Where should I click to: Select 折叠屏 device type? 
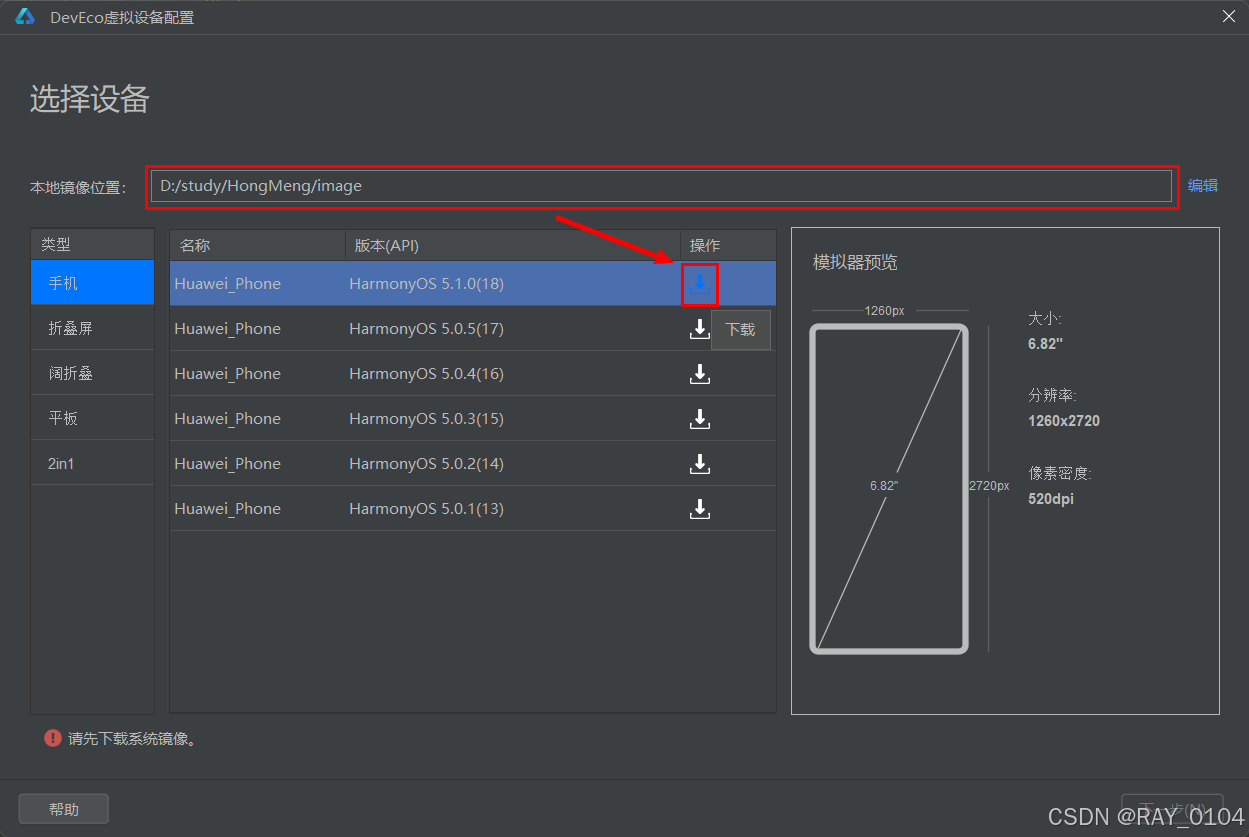[x=93, y=328]
